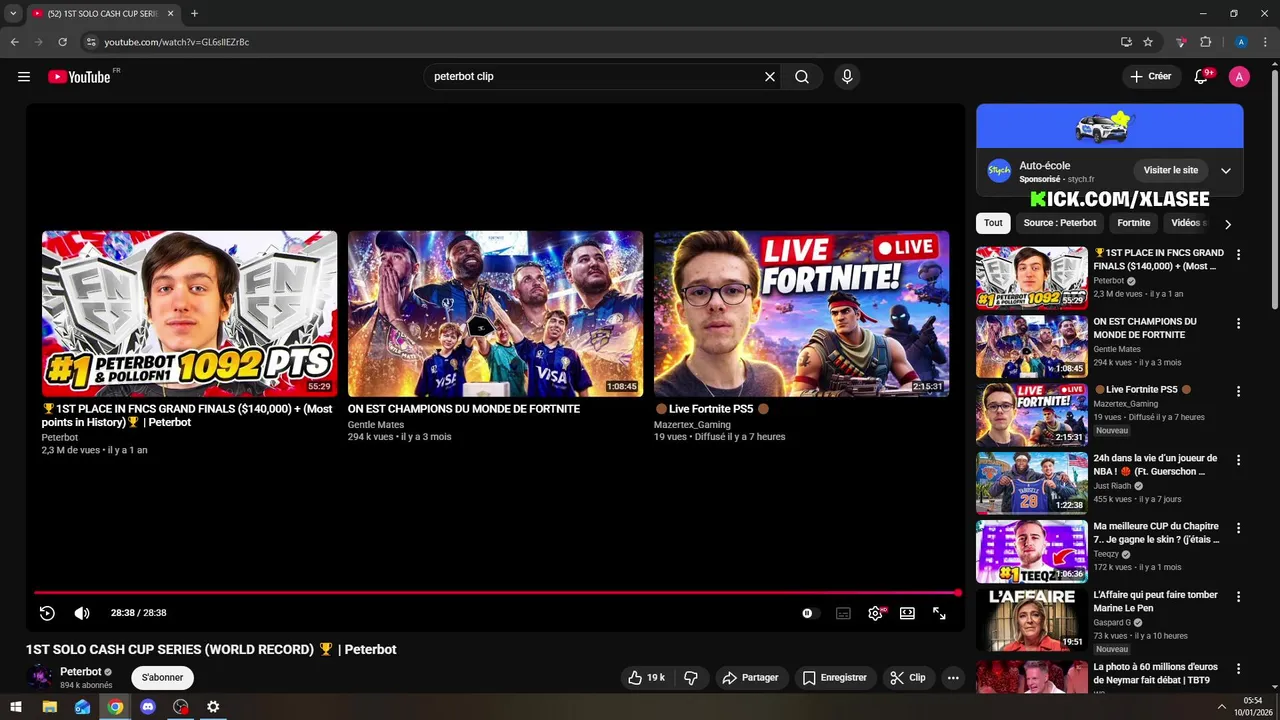This screenshot has height=720, width=1280.
Task: Enter fullscreen mode
Action: pos(939,613)
